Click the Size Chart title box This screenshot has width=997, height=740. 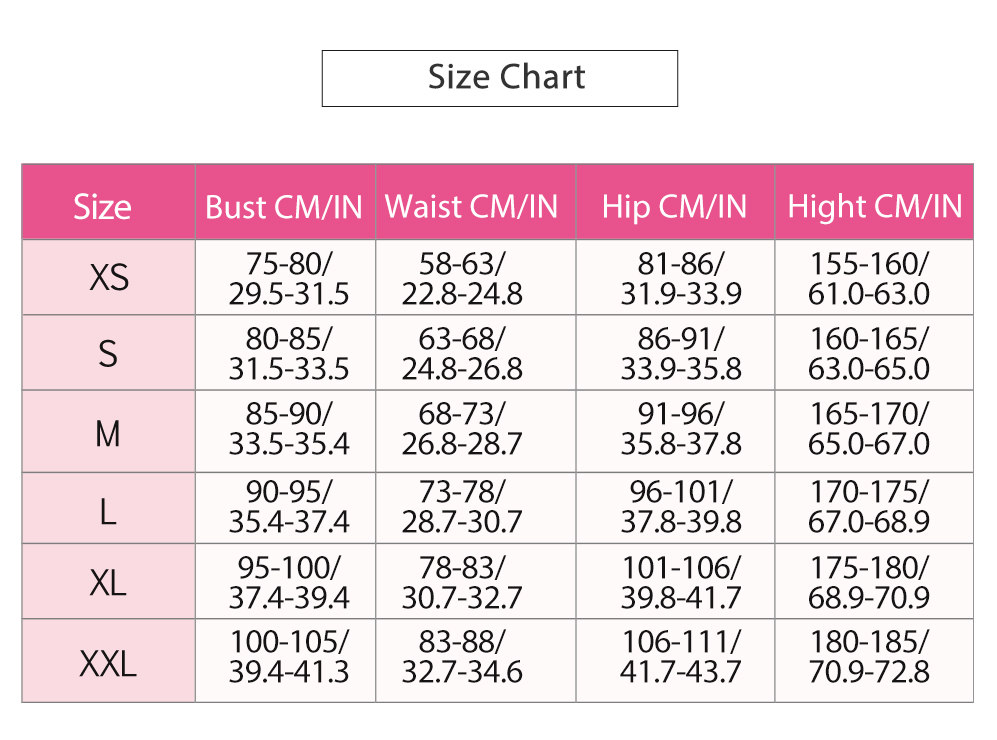[x=500, y=78]
